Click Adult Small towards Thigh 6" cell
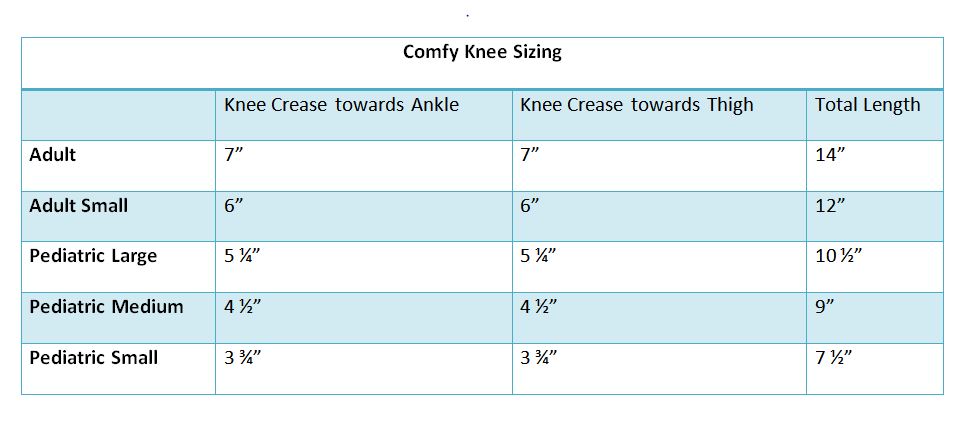Image resolution: width=964 pixels, height=436 pixels. point(530,206)
